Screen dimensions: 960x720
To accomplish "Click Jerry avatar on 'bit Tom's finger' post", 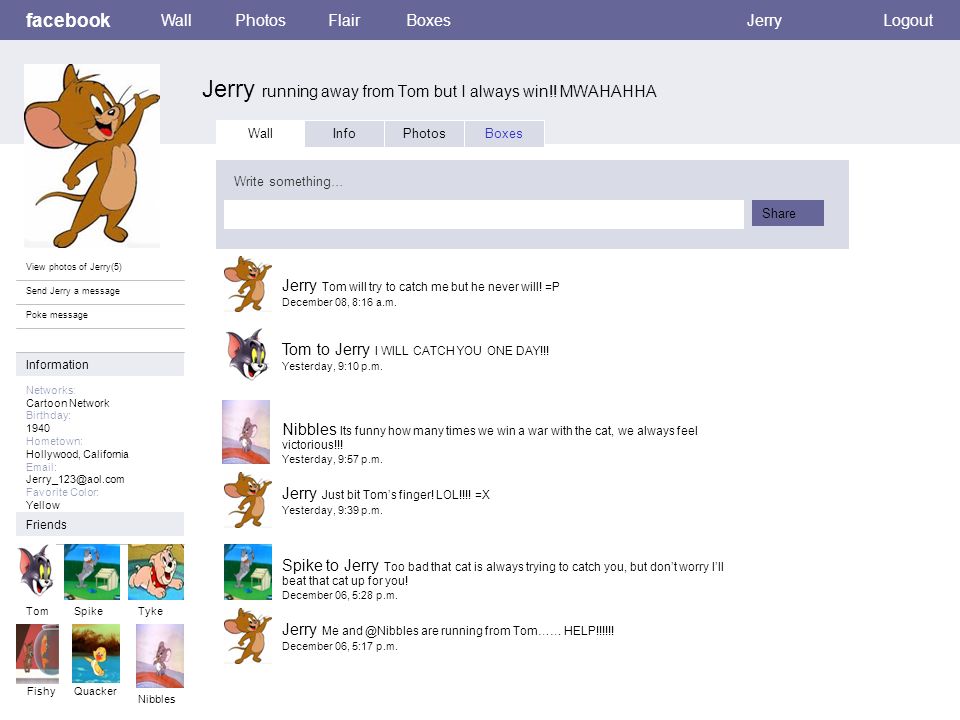I will pyautogui.click(x=247, y=500).
